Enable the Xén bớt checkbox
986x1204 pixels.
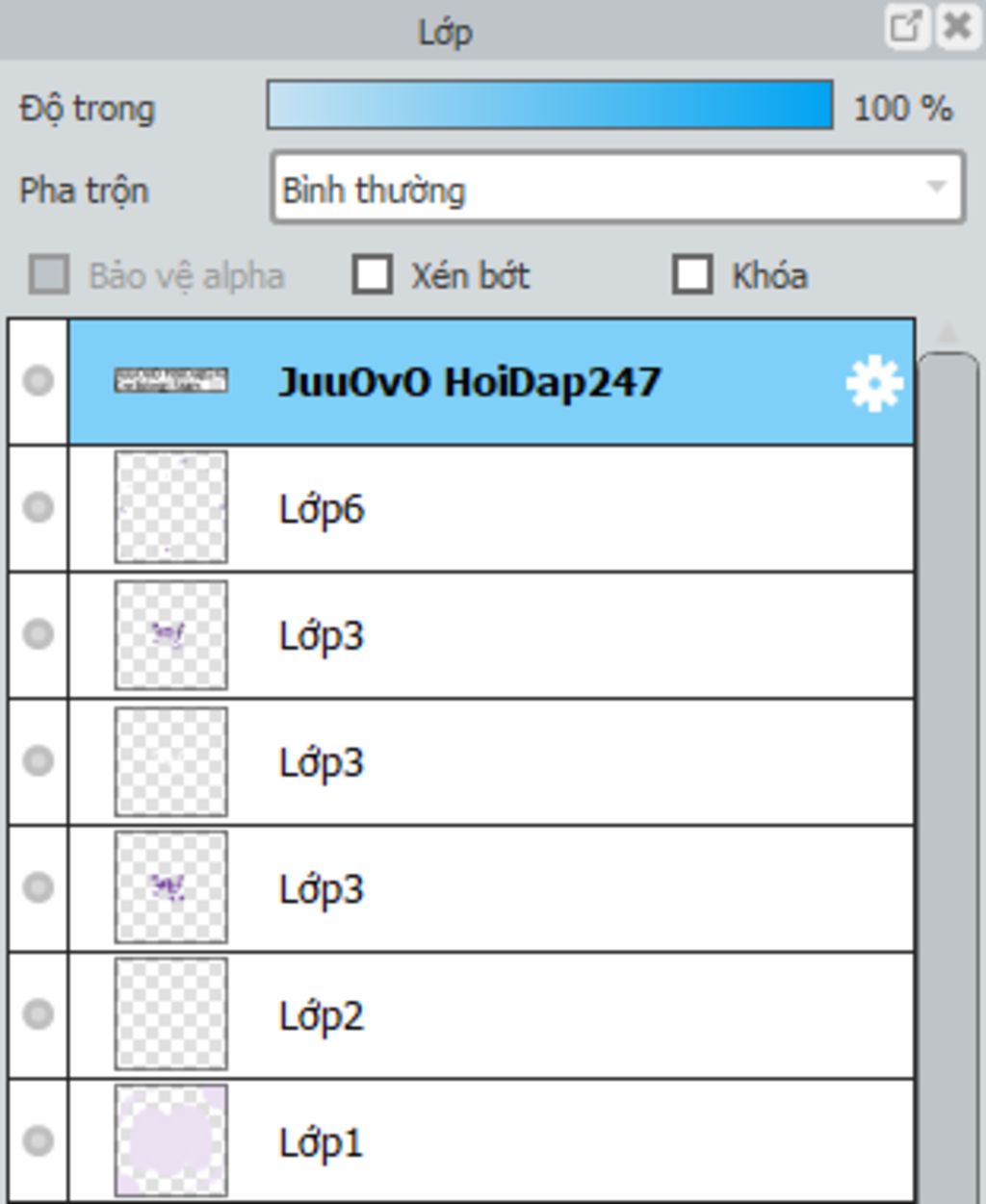pos(373,274)
